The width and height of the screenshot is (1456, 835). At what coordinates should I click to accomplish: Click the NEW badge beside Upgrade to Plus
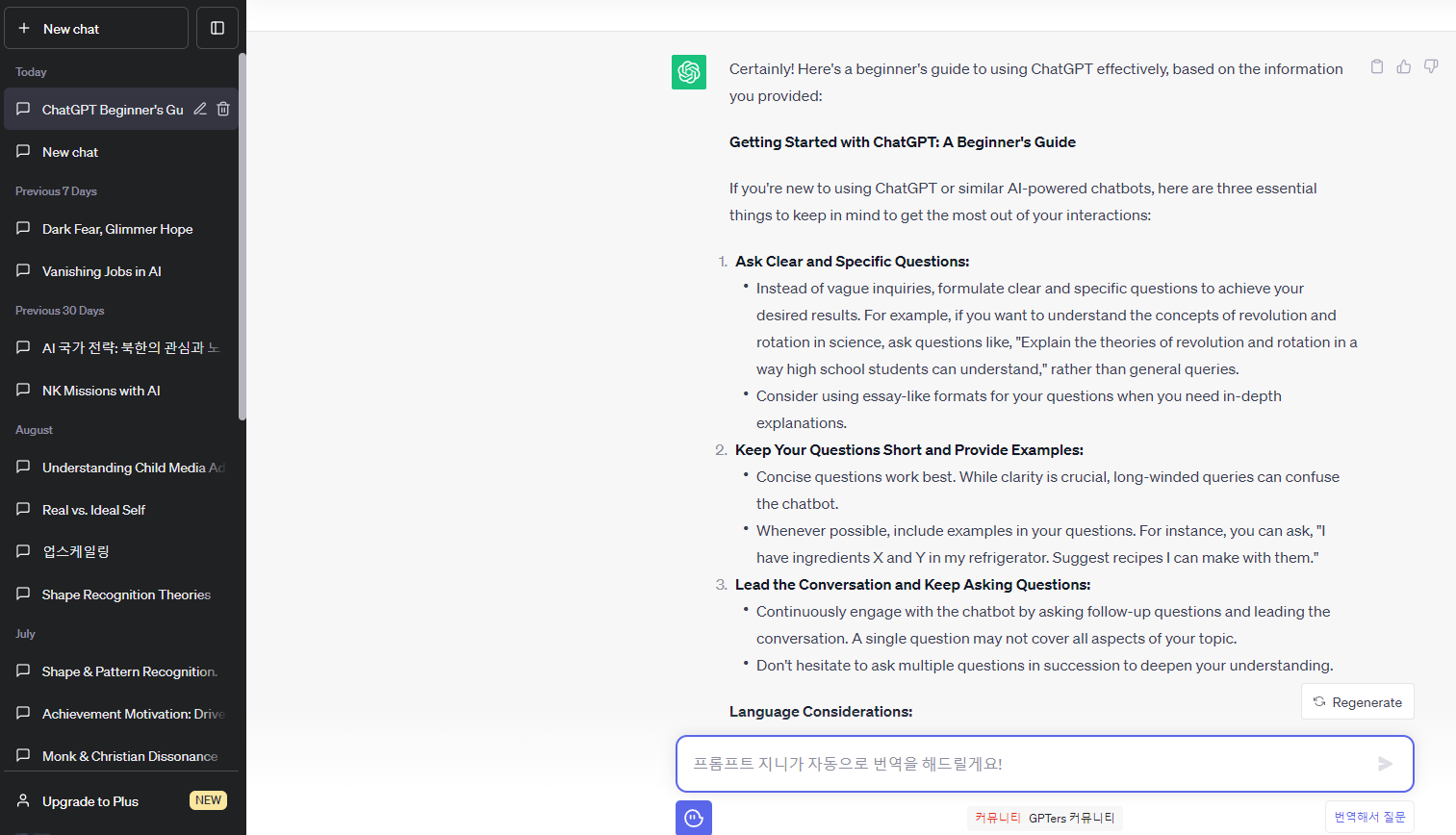point(208,800)
